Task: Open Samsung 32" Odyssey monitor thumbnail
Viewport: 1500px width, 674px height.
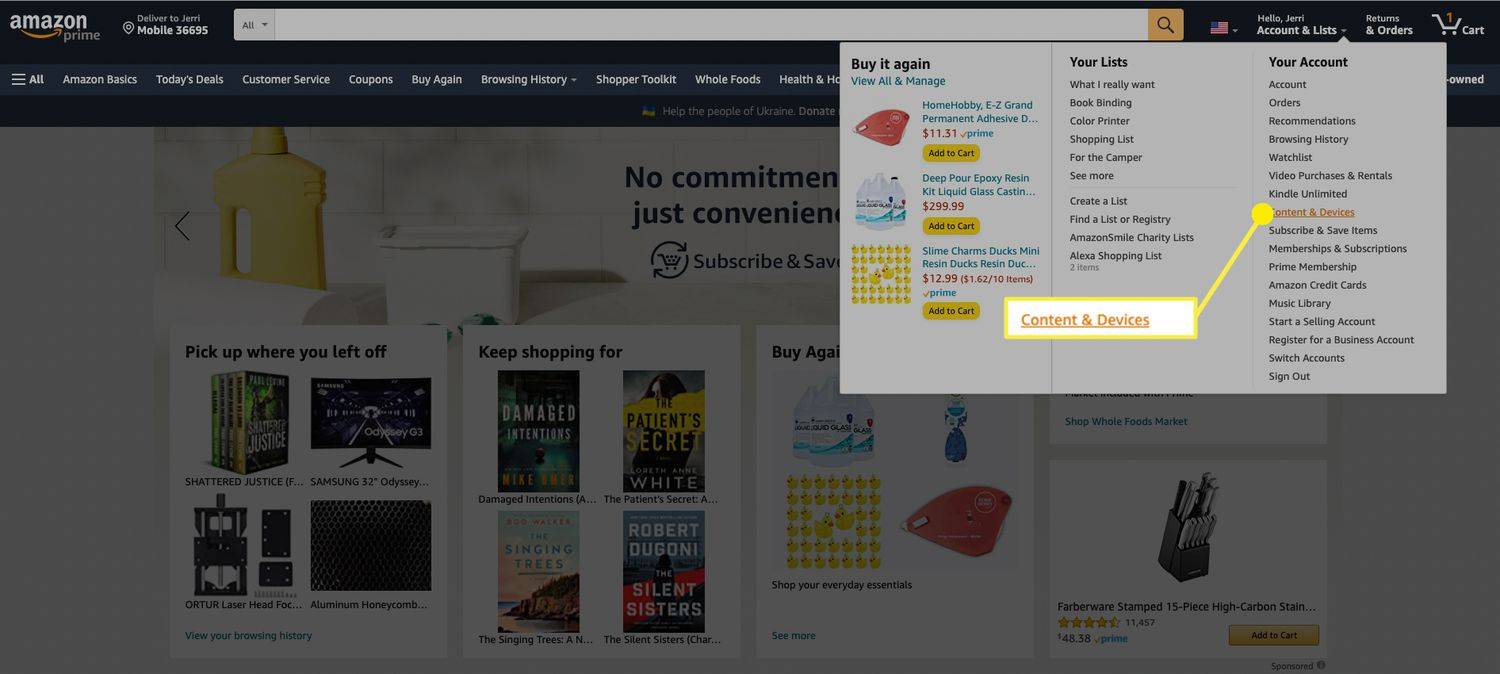Action: pyautogui.click(x=370, y=421)
